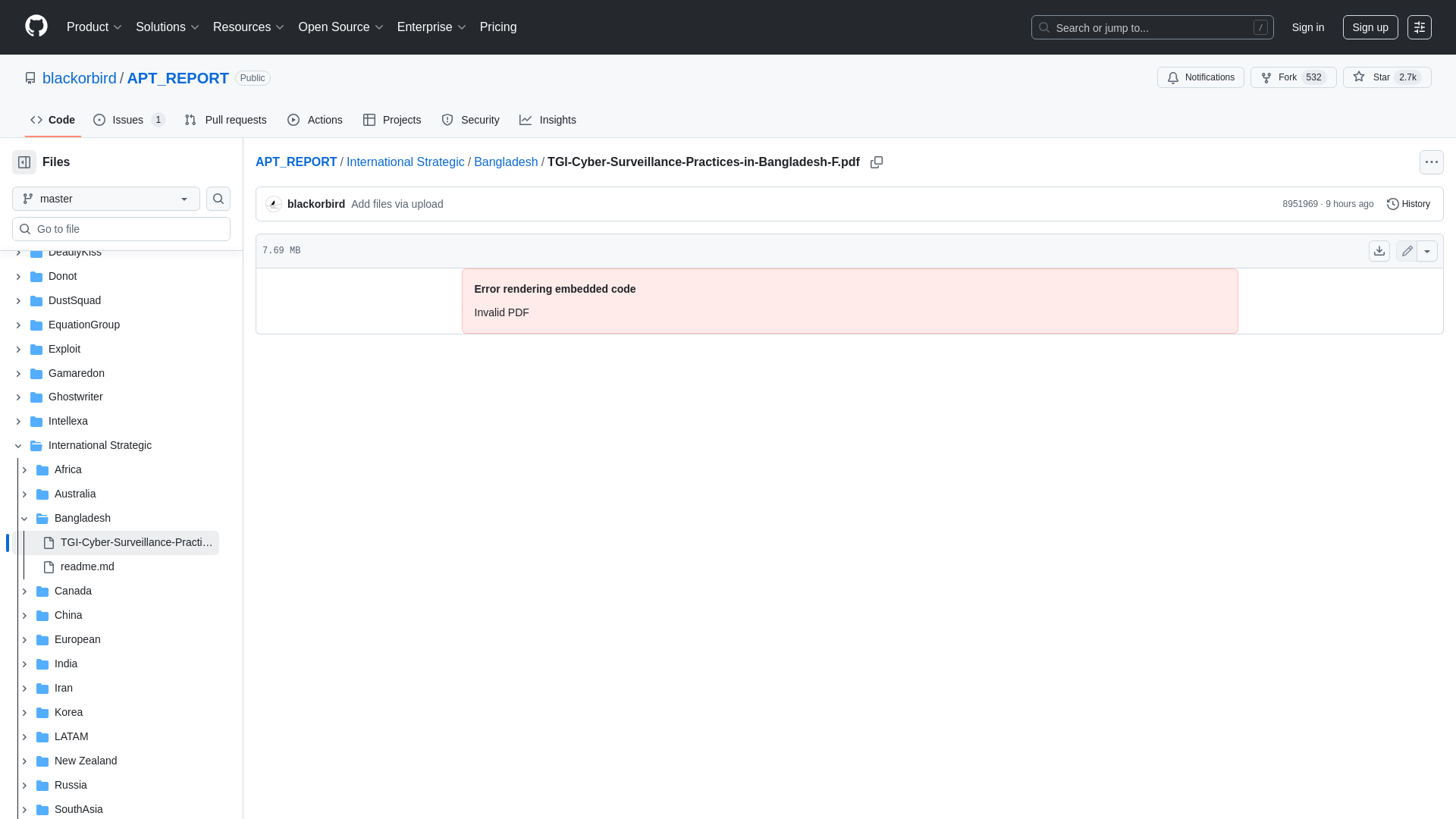Focus the Go to file field
Image resolution: width=1456 pixels, height=819 pixels.
[x=121, y=229]
